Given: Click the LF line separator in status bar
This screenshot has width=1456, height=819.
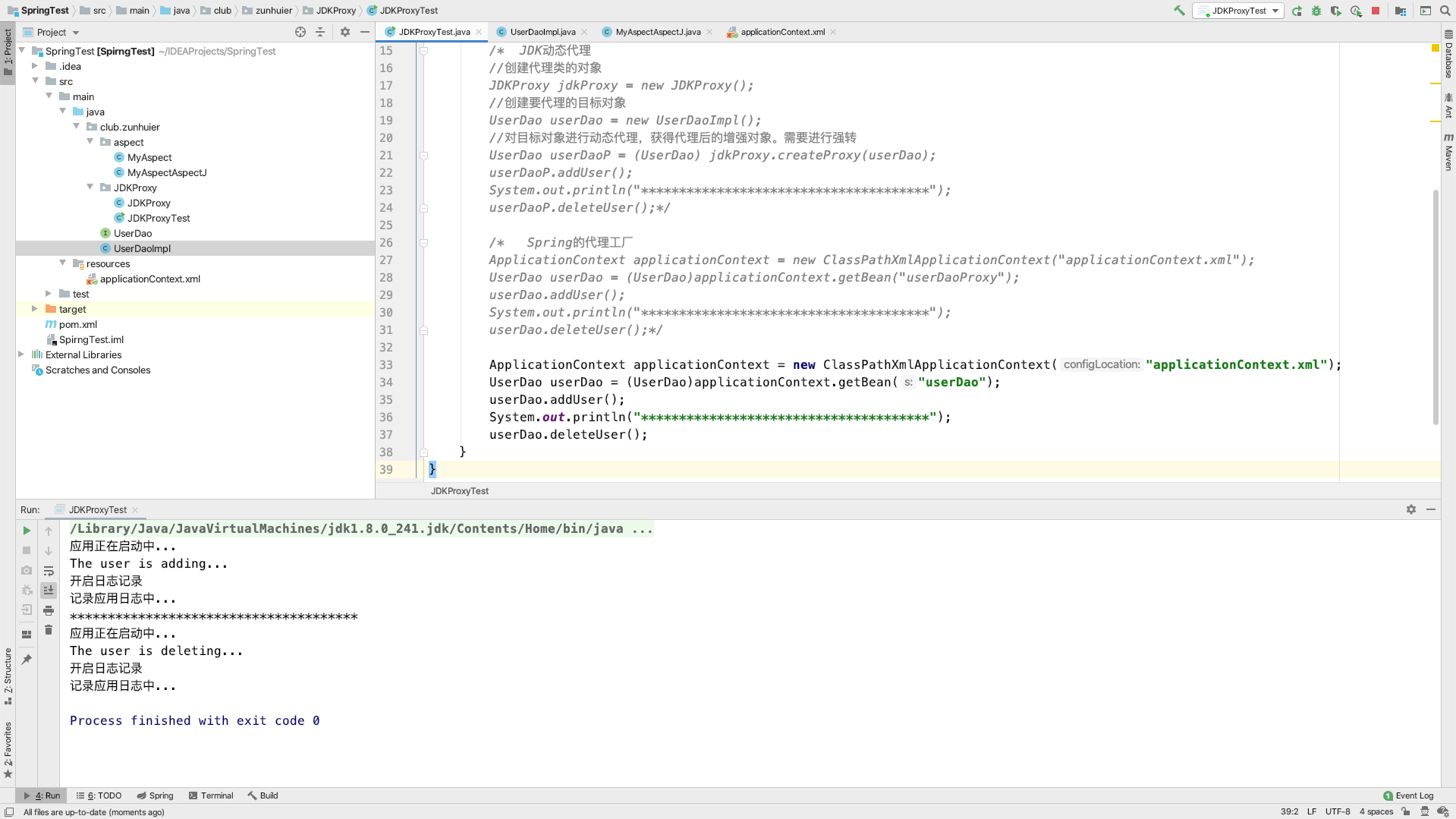Looking at the screenshot, I should pyautogui.click(x=1312, y=811).
